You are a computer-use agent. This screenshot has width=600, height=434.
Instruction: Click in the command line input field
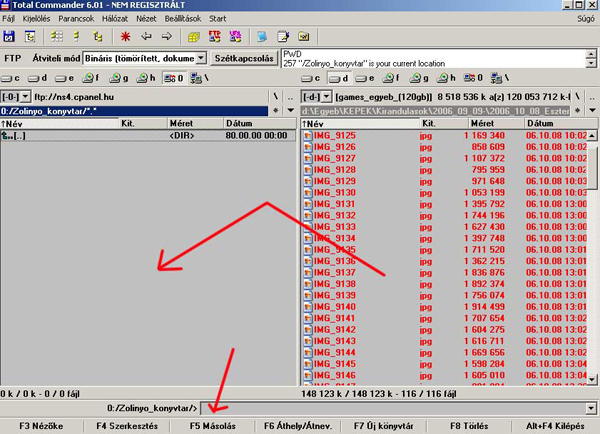394,408
